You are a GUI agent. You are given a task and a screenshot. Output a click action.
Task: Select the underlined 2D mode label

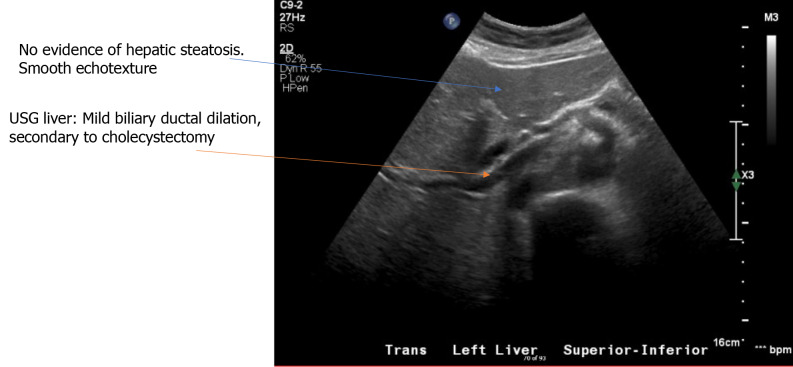[x=286, y=49]
